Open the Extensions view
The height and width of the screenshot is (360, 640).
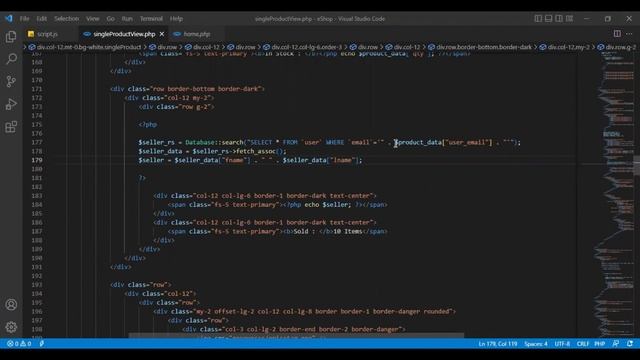coord(11,127)
